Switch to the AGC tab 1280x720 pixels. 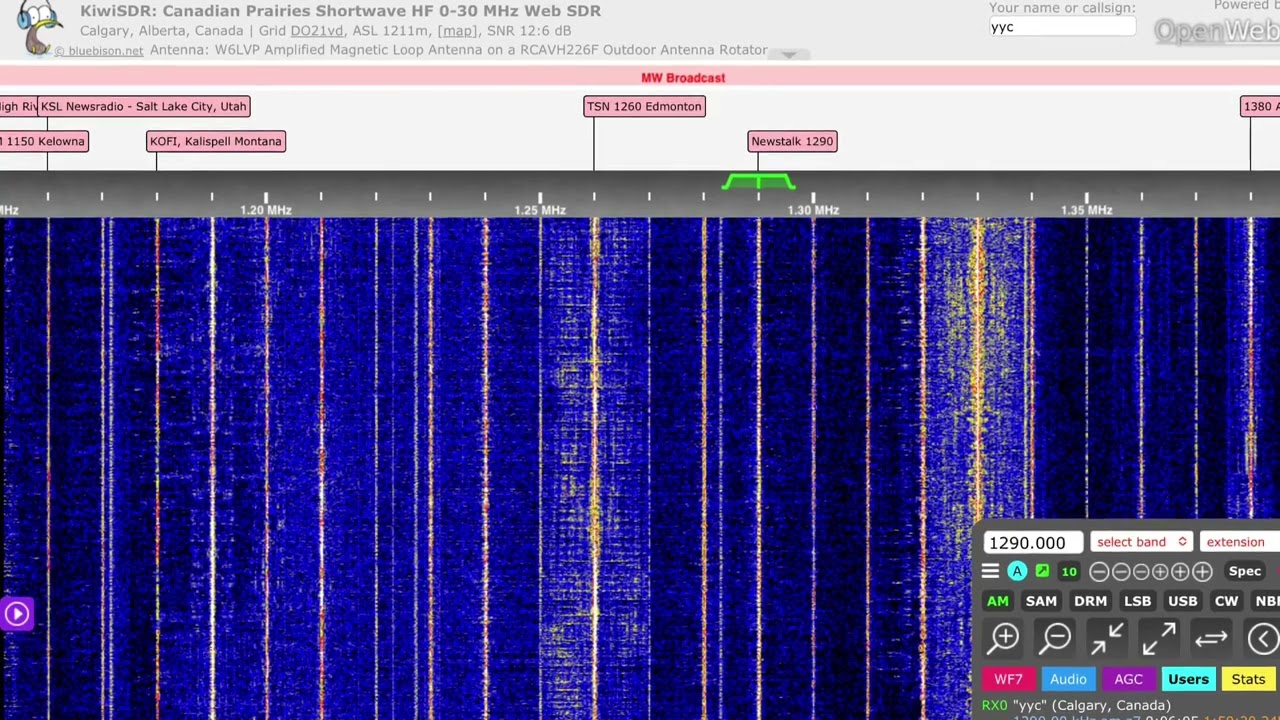pyautogui.click(x=1128, y=679)
